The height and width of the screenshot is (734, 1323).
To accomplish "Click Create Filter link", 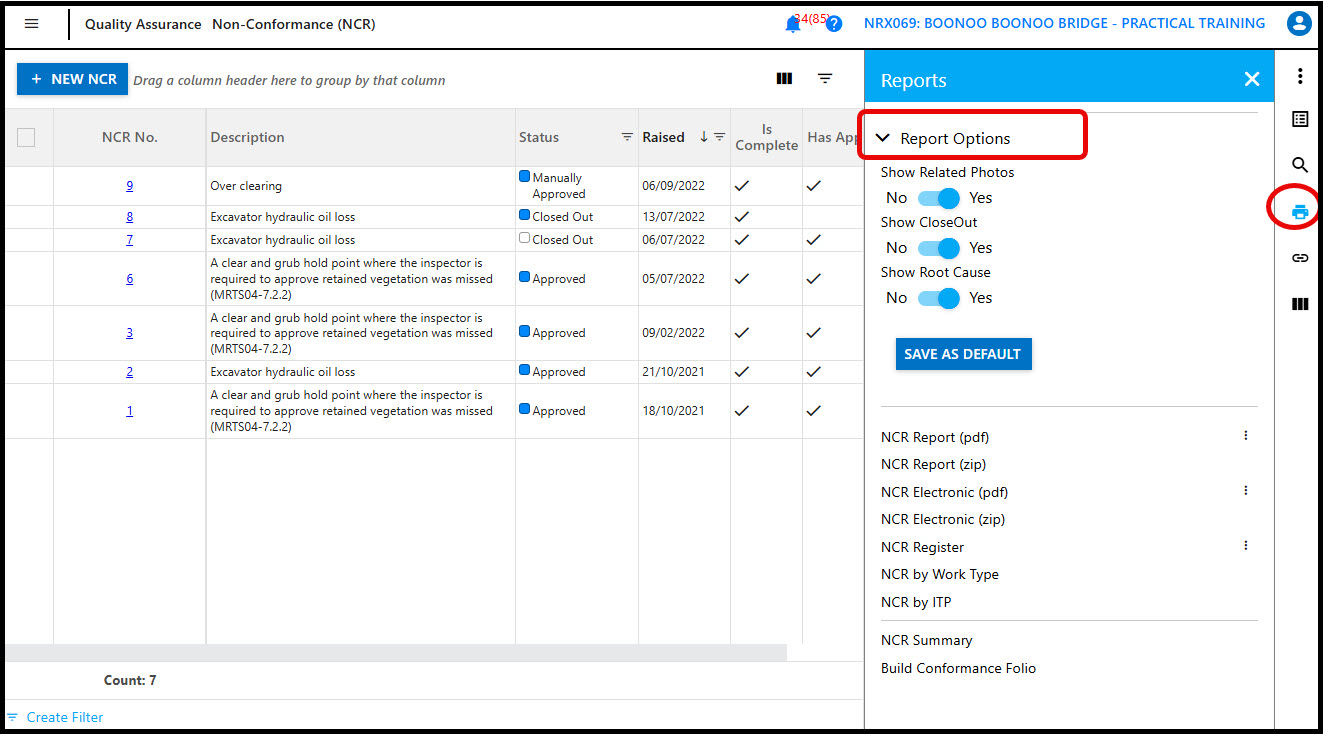I will (x=65, y=717).
